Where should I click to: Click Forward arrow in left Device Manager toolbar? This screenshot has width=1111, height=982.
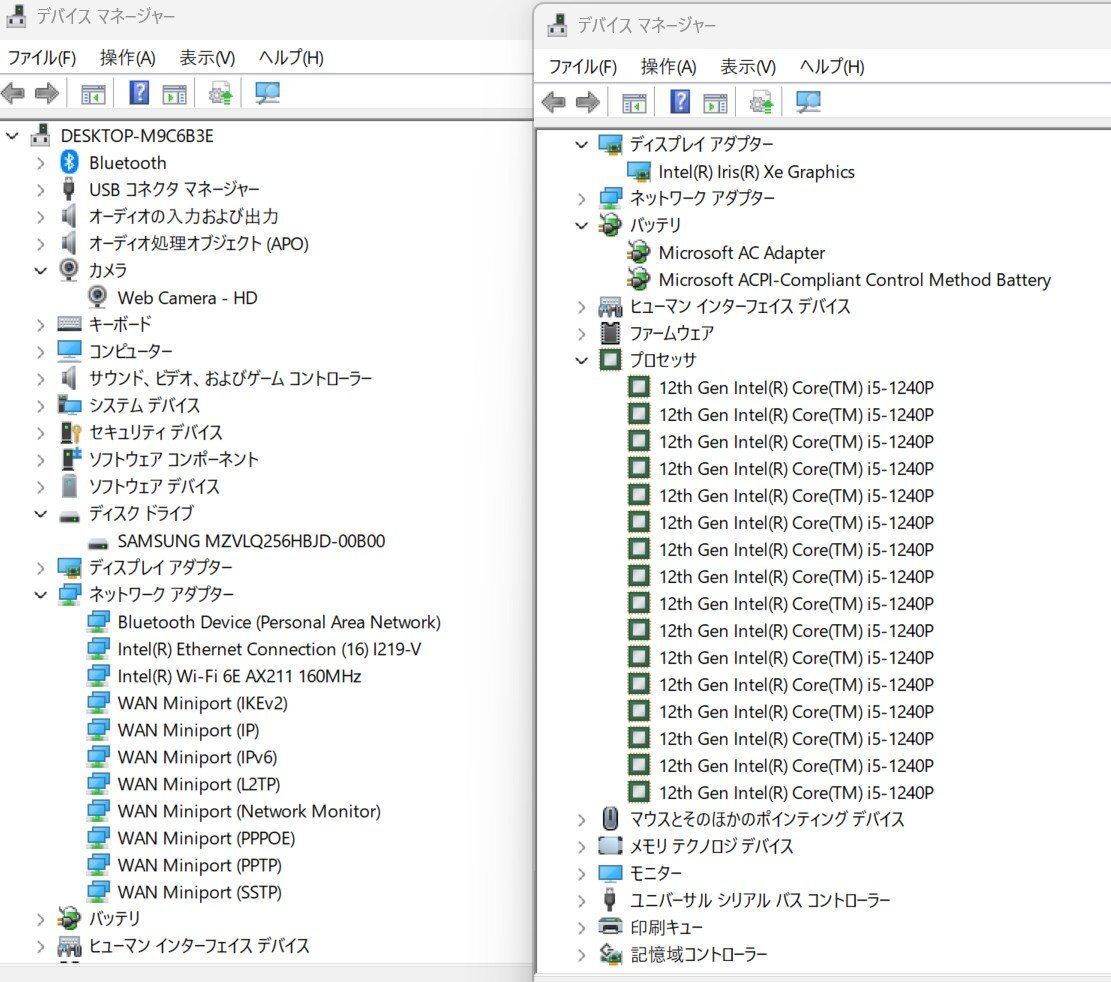click(x=46, y=93)
